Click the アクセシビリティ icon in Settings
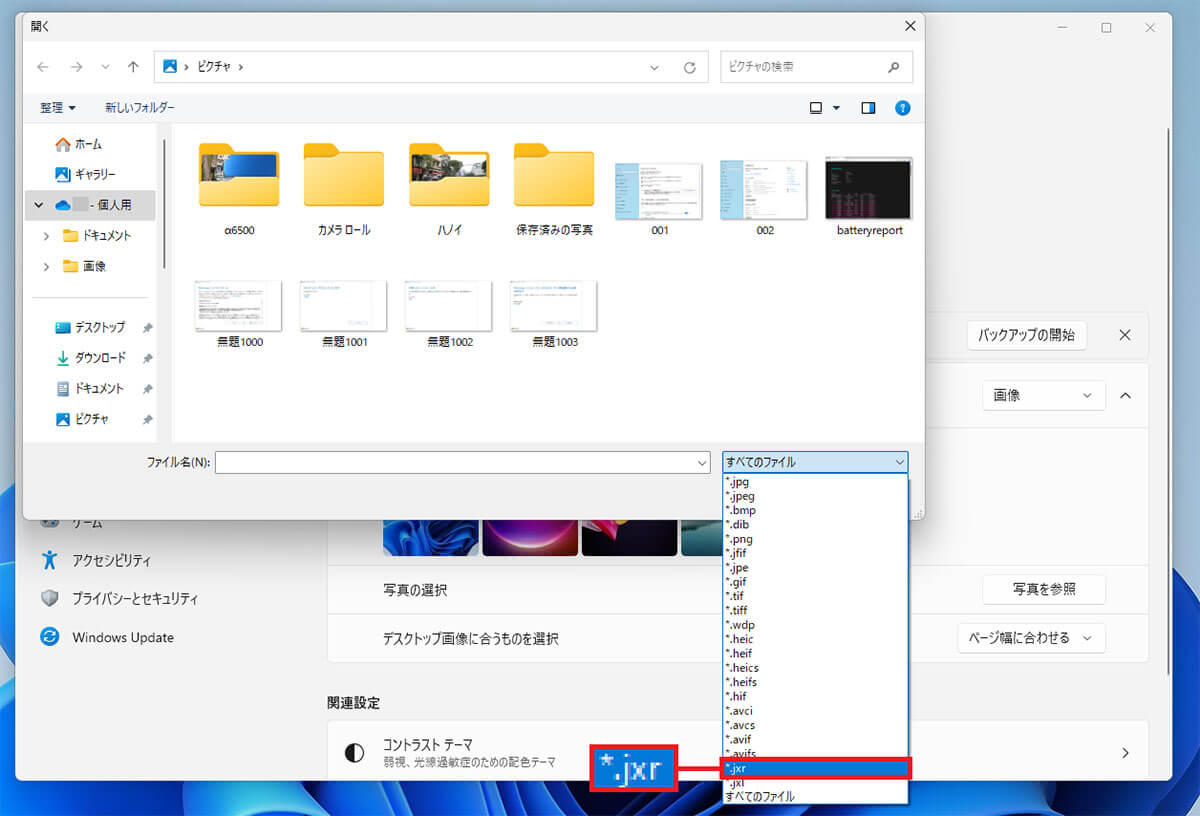 (x=49, y=560)
